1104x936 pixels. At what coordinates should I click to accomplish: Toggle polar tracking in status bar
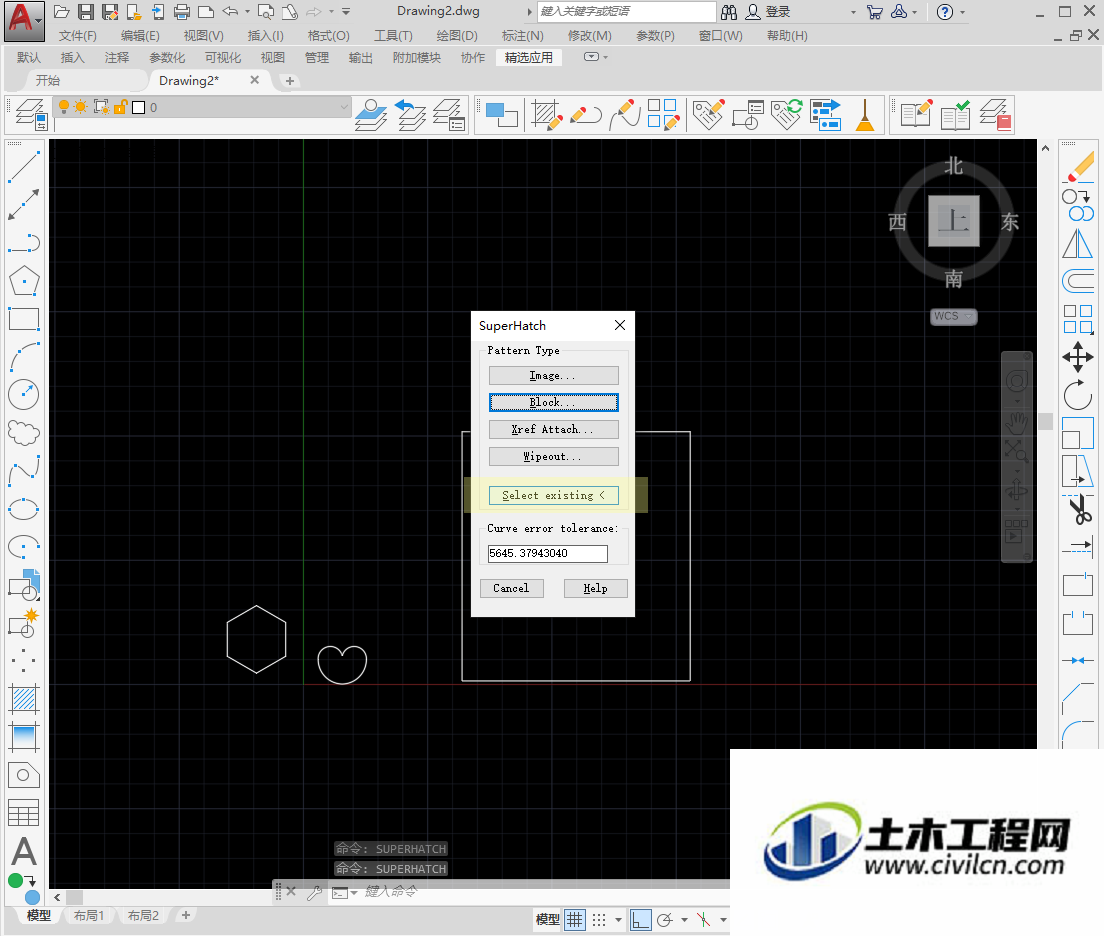664,920
